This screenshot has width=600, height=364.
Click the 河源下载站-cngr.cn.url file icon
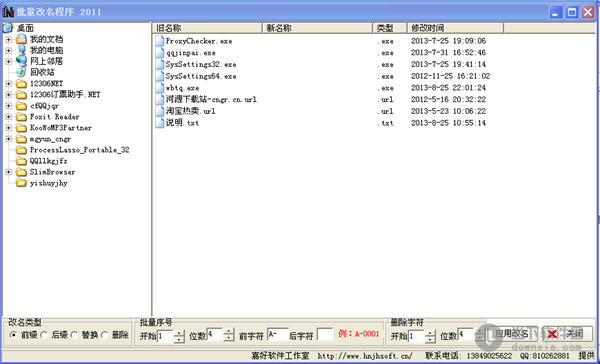click(160, 100)
